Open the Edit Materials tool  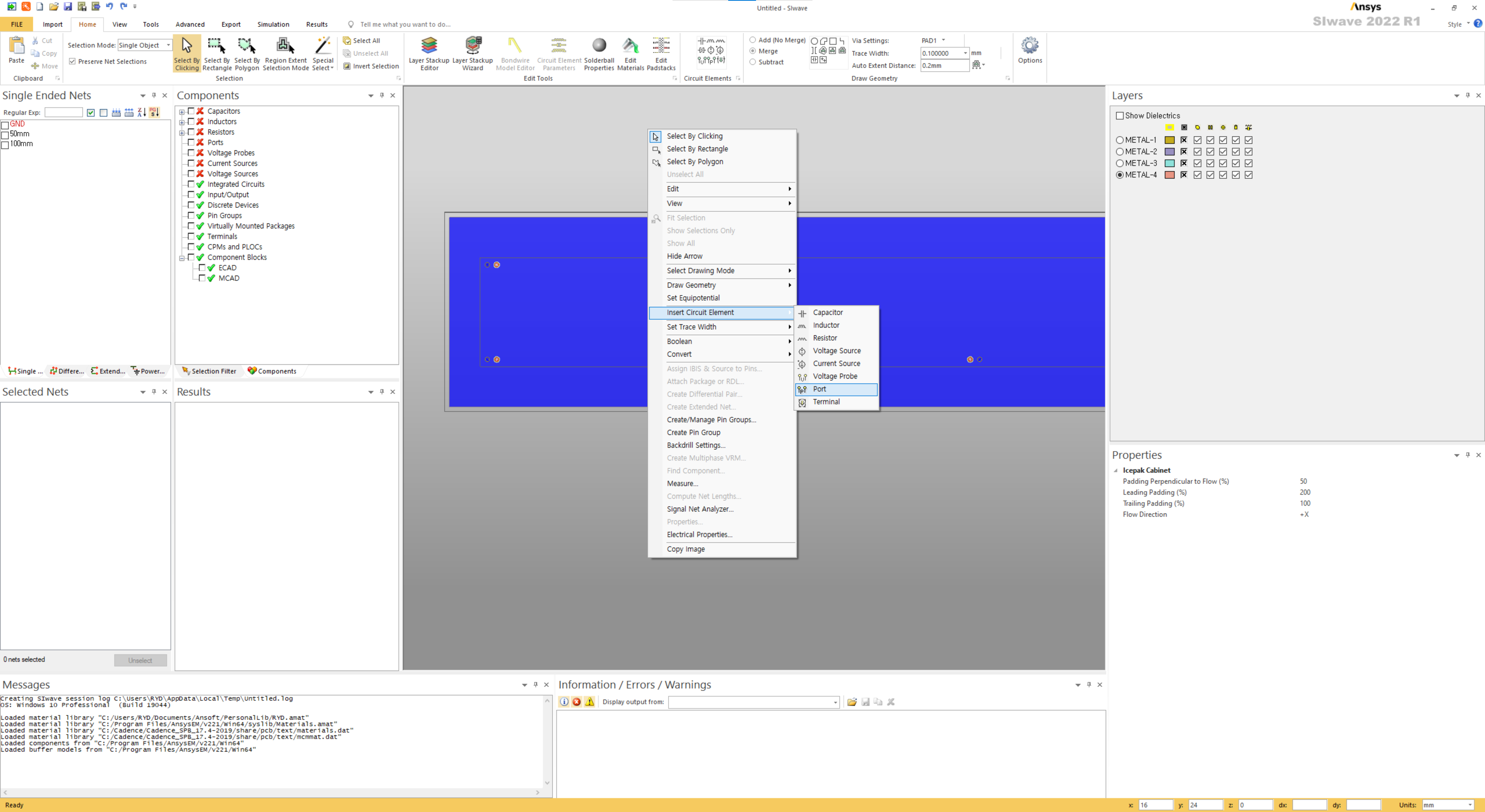tap(630, 54)
